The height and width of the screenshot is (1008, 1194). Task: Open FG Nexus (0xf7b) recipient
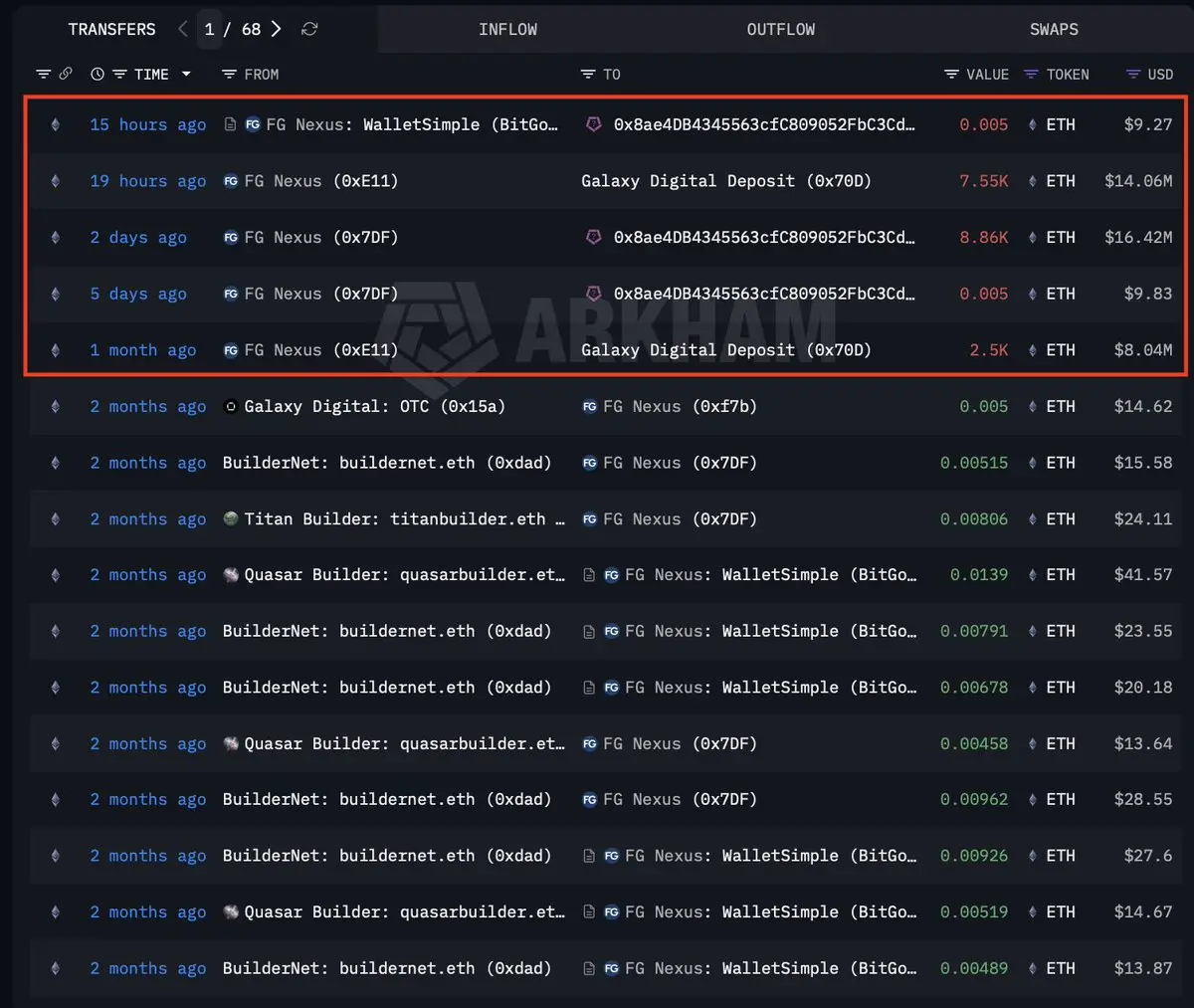pyautogui.click(x=680, y=406)
